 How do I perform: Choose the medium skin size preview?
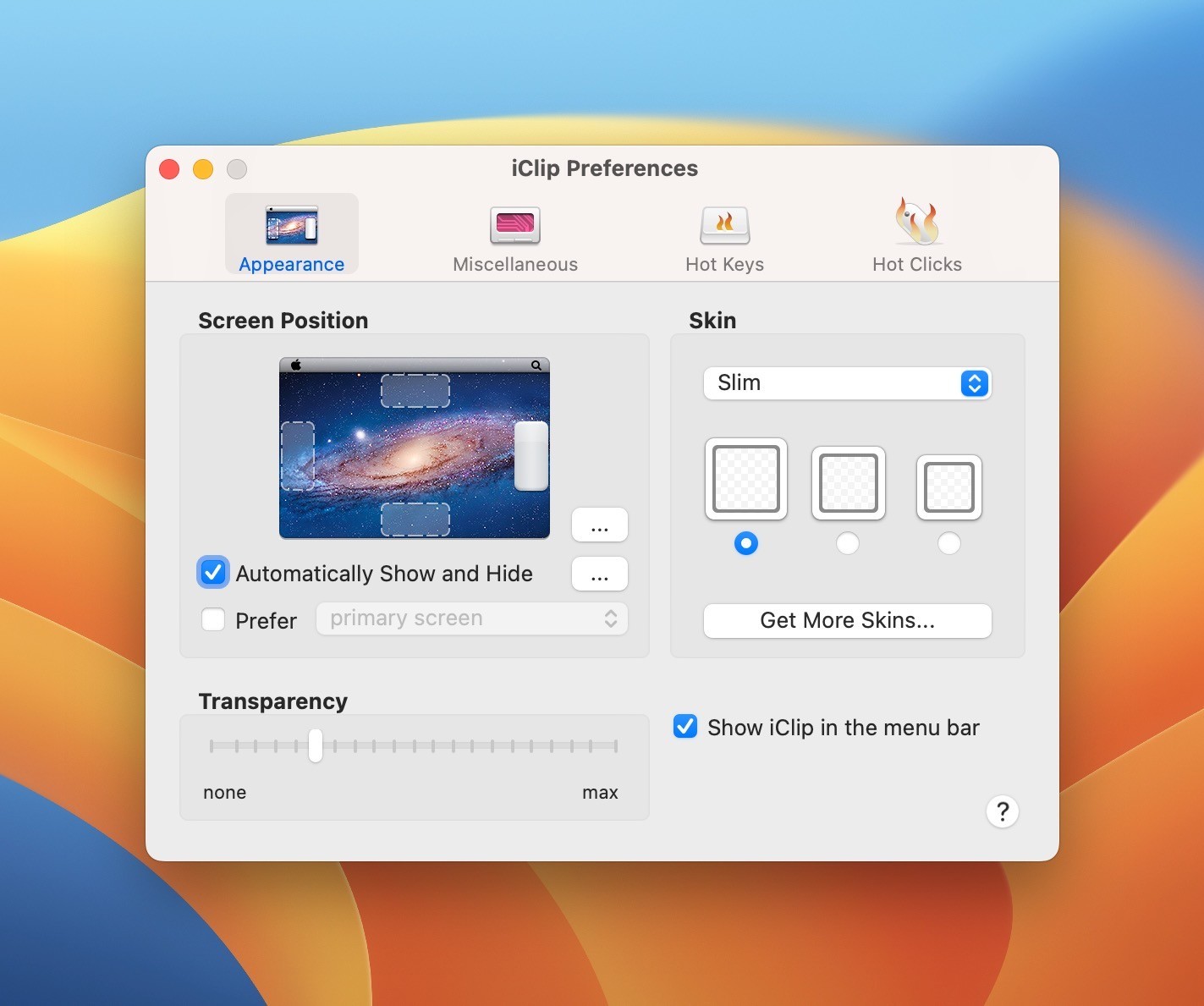tap(849, 483)
